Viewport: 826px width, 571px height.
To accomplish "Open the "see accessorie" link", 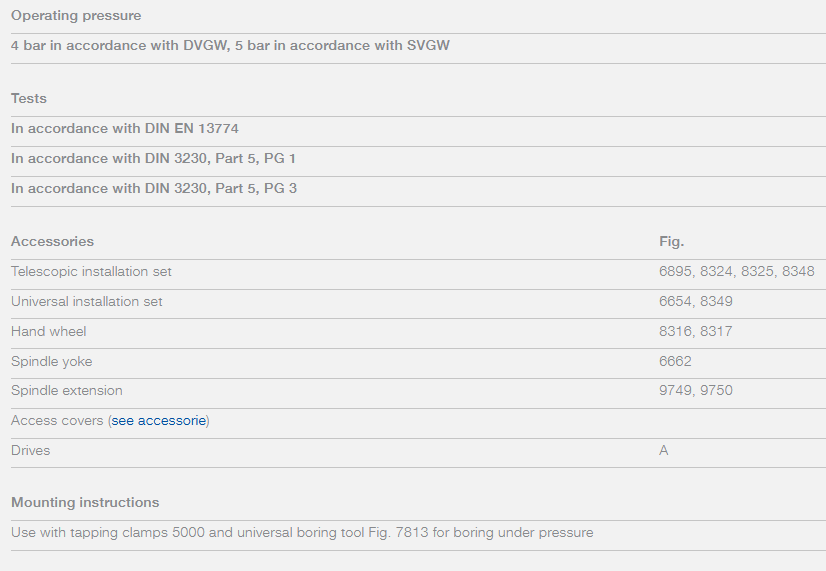I will [x=159, y=421].
